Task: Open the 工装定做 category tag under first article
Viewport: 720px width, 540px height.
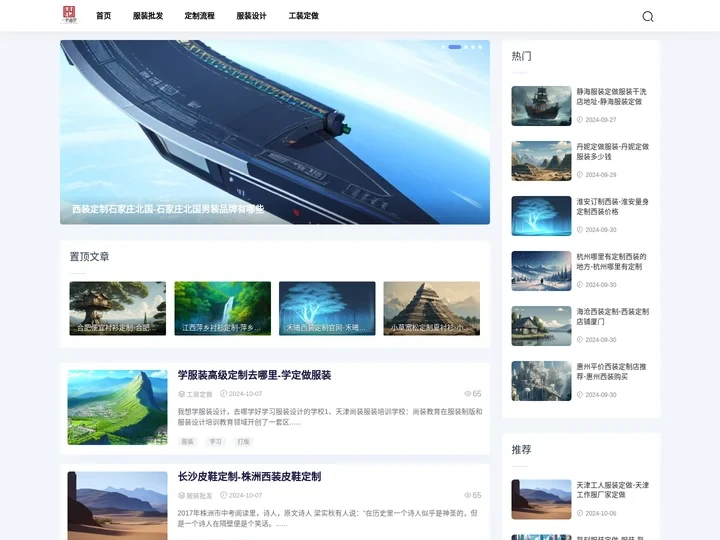Action: 199,394
